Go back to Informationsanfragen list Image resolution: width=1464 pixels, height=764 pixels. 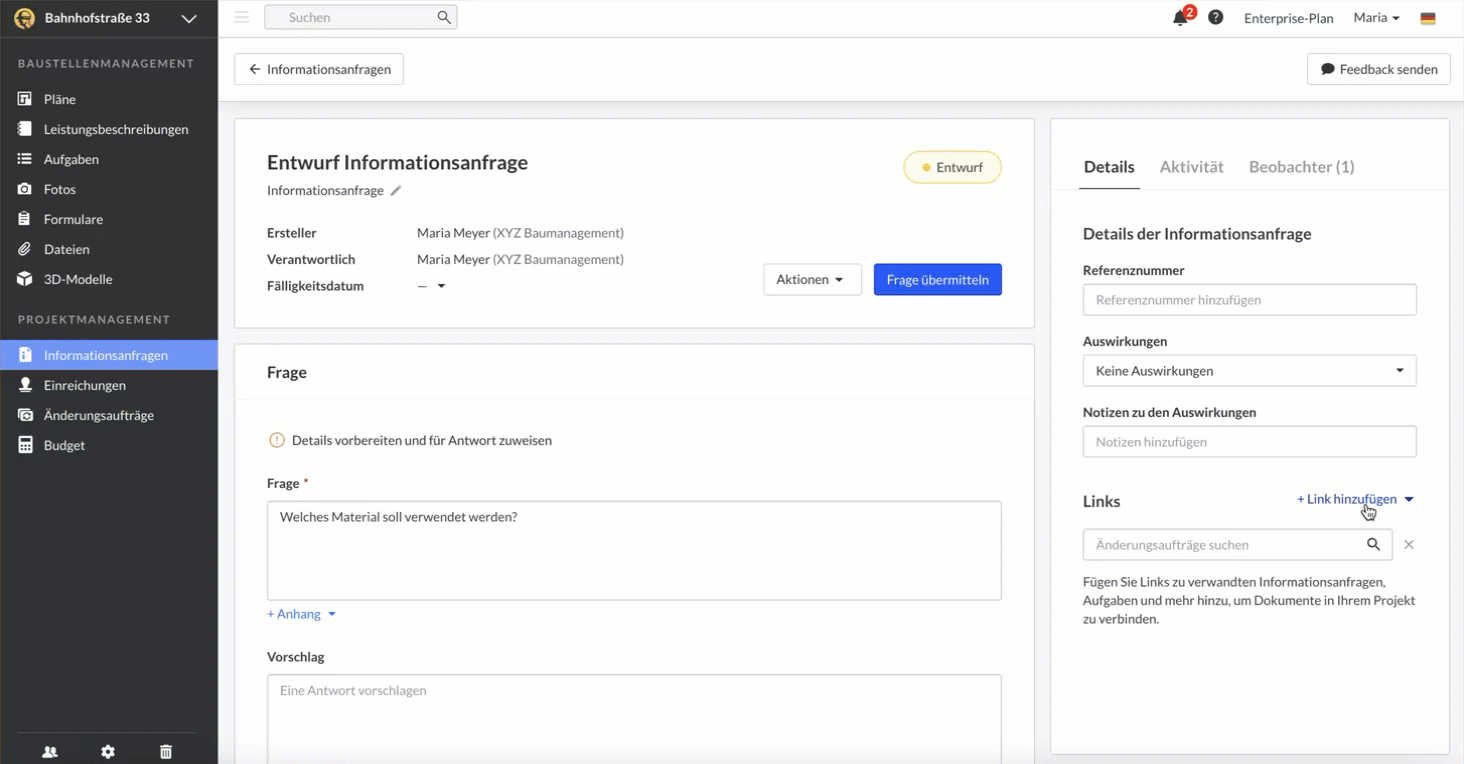coord(319,69)
